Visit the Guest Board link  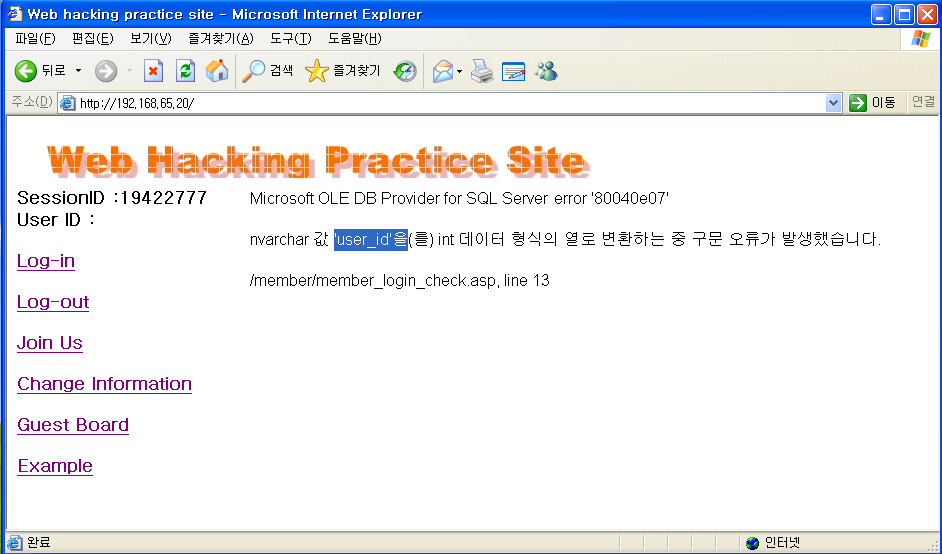tap(73, 424)
